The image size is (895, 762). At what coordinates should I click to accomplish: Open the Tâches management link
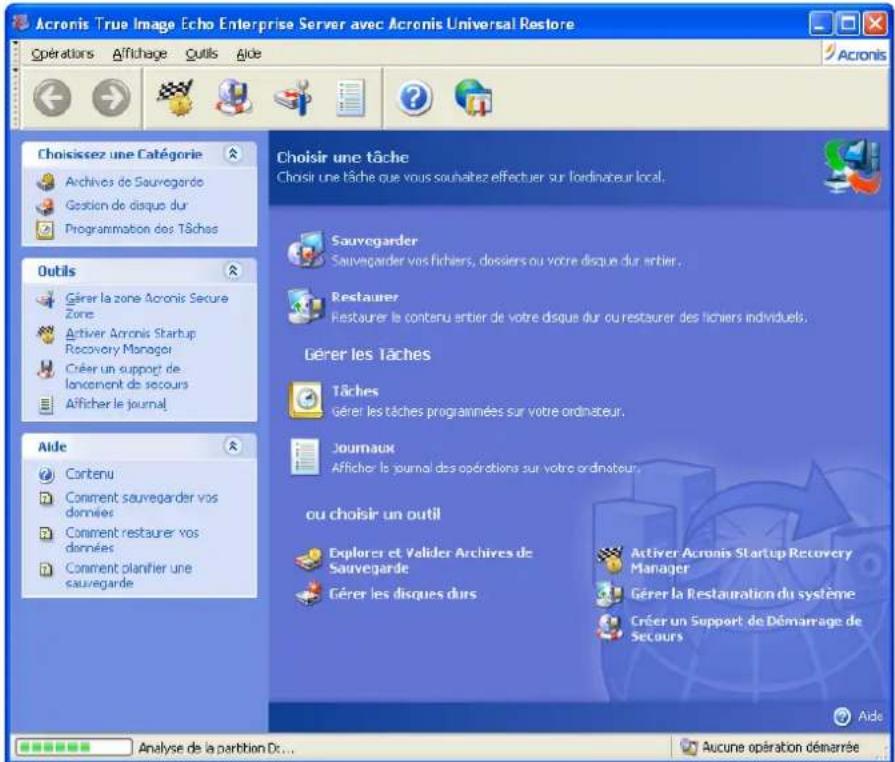tap(355, 391)
